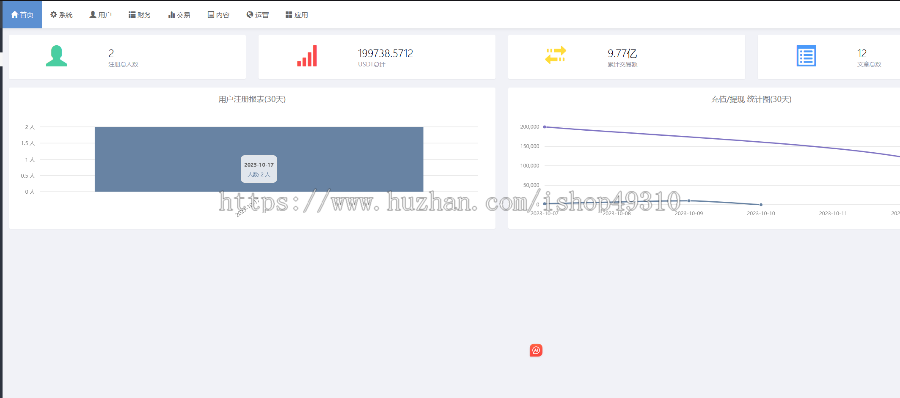Open the 应用 menu with grid icon
Viewport: 900px width, 398px height.
point(297,15)
